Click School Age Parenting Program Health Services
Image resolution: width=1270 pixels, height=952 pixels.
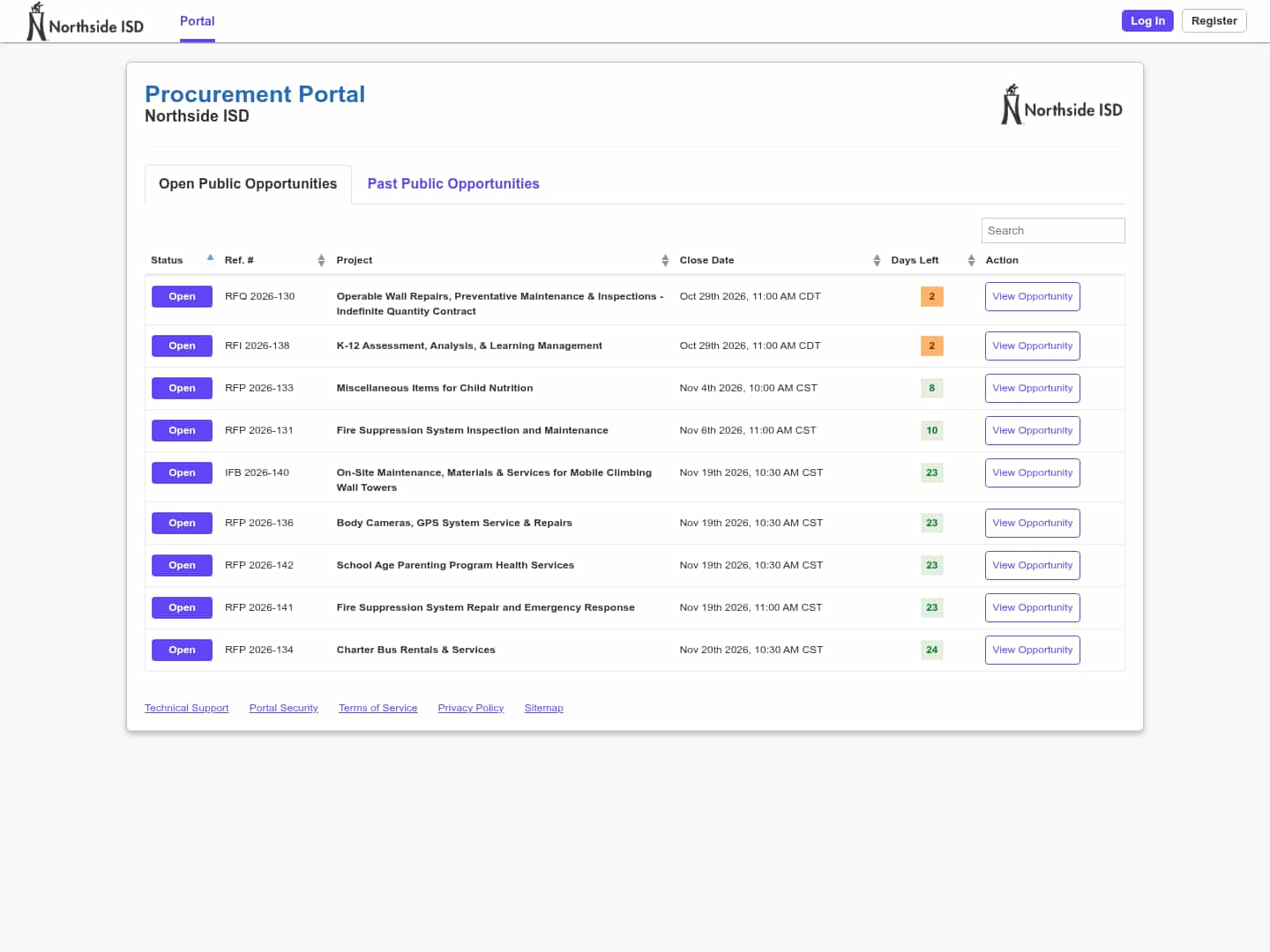(455, 565)
